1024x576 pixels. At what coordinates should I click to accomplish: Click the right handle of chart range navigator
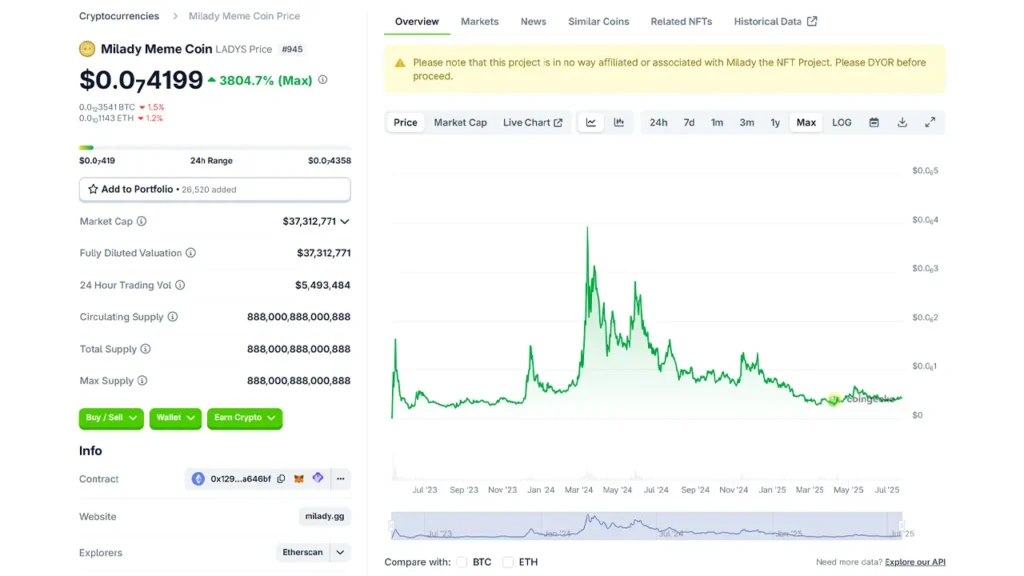[x=901, y=526]
